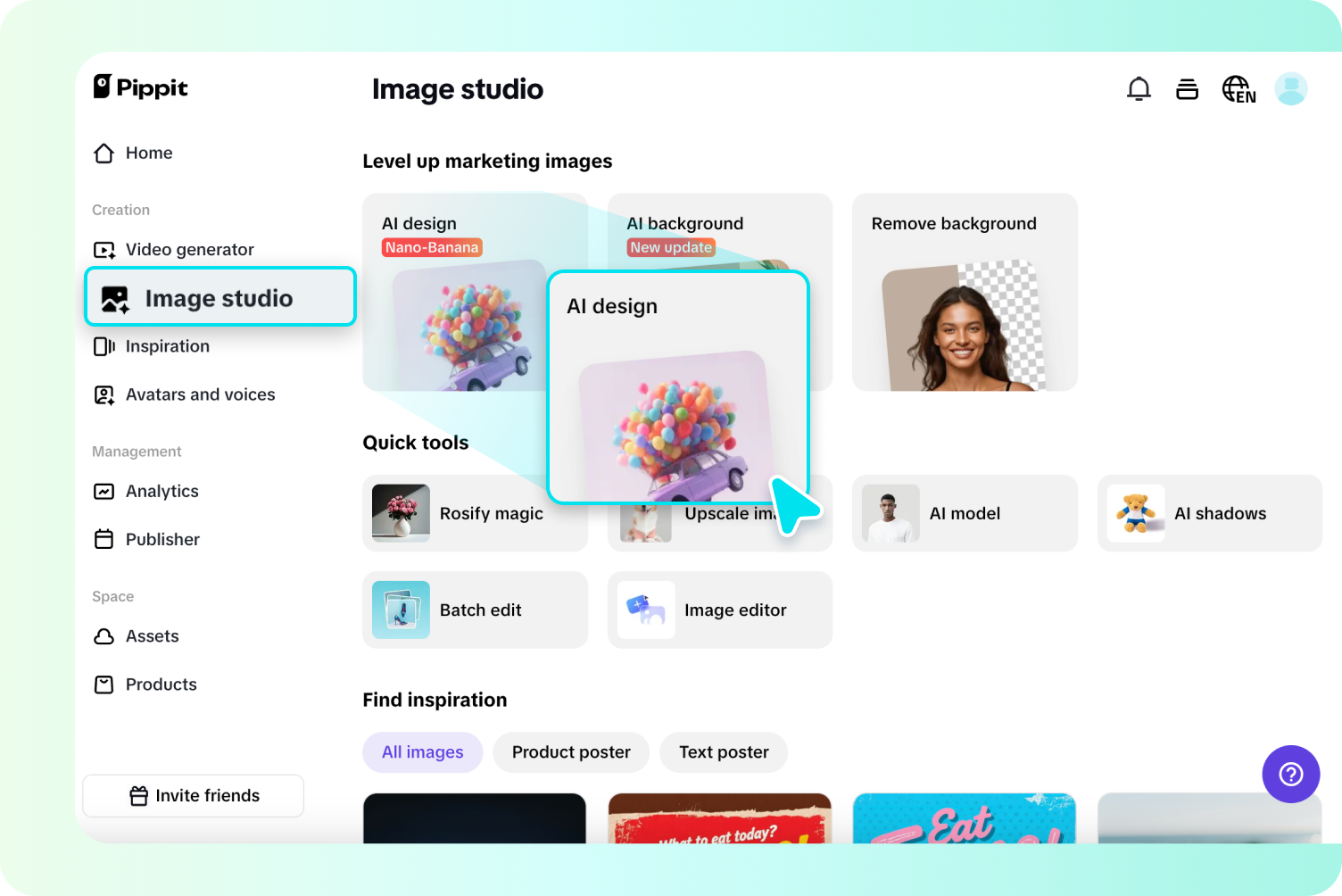Click the Invite friends button
1342x896 pixels.
[x=193, y=795]
